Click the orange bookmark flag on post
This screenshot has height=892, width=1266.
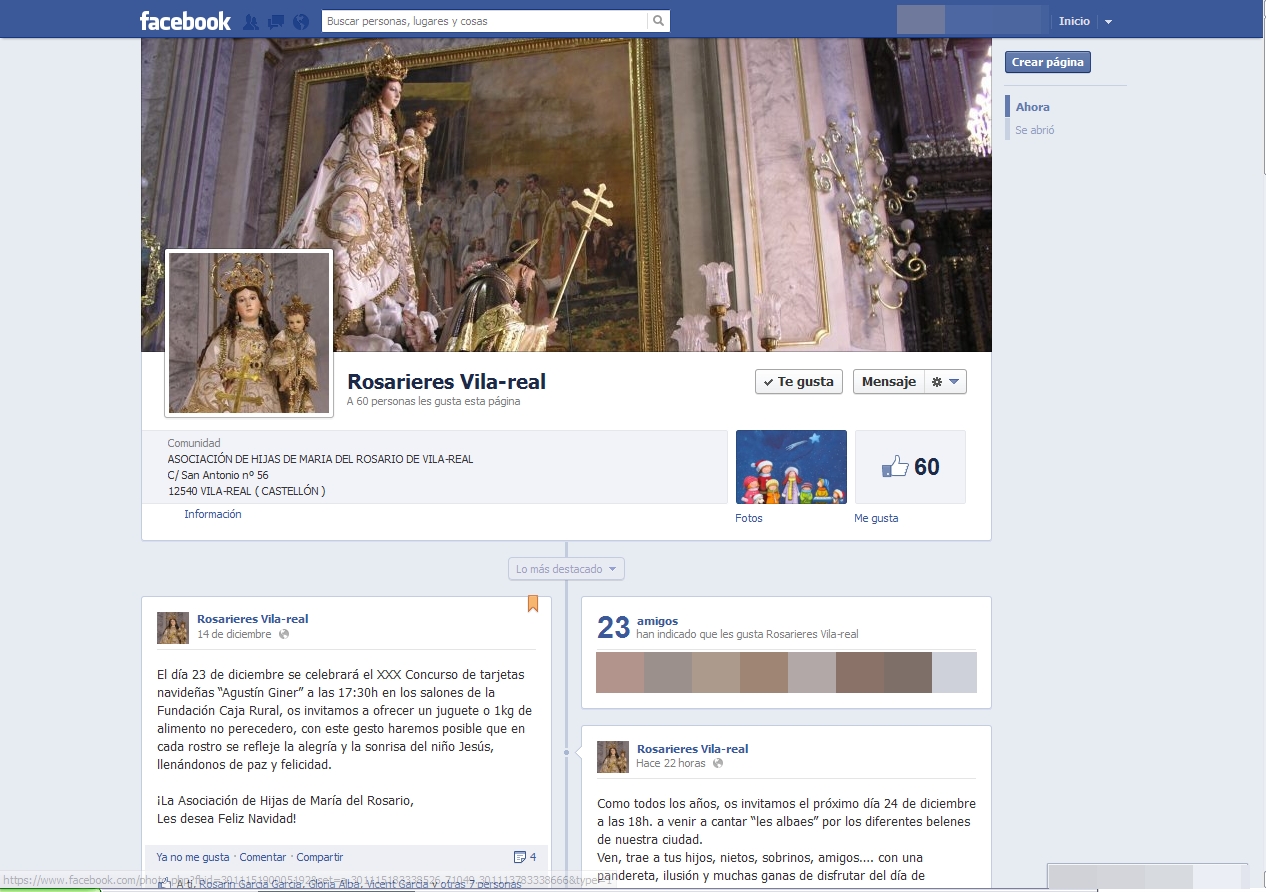pos(533,603)
